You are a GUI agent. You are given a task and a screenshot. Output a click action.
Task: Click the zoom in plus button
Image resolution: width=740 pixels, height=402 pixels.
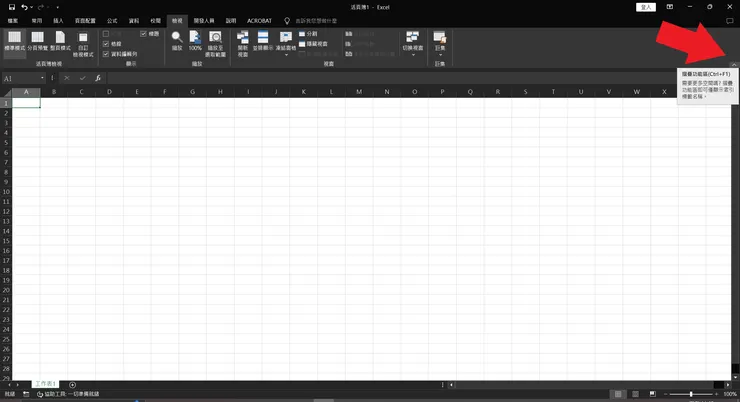716,394
